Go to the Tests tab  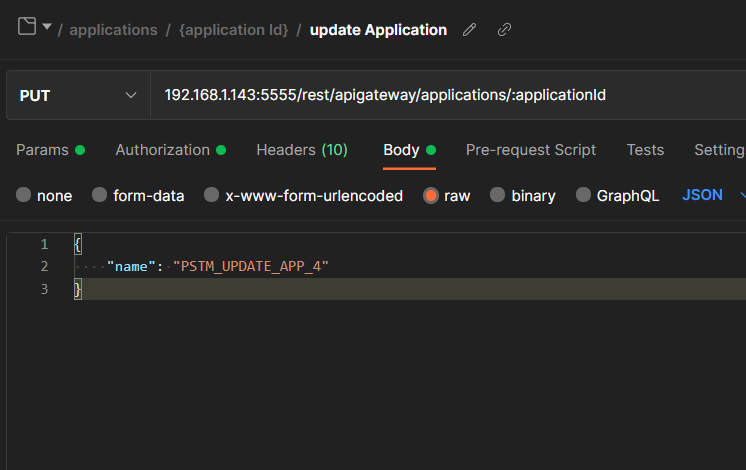coord(645,150)
